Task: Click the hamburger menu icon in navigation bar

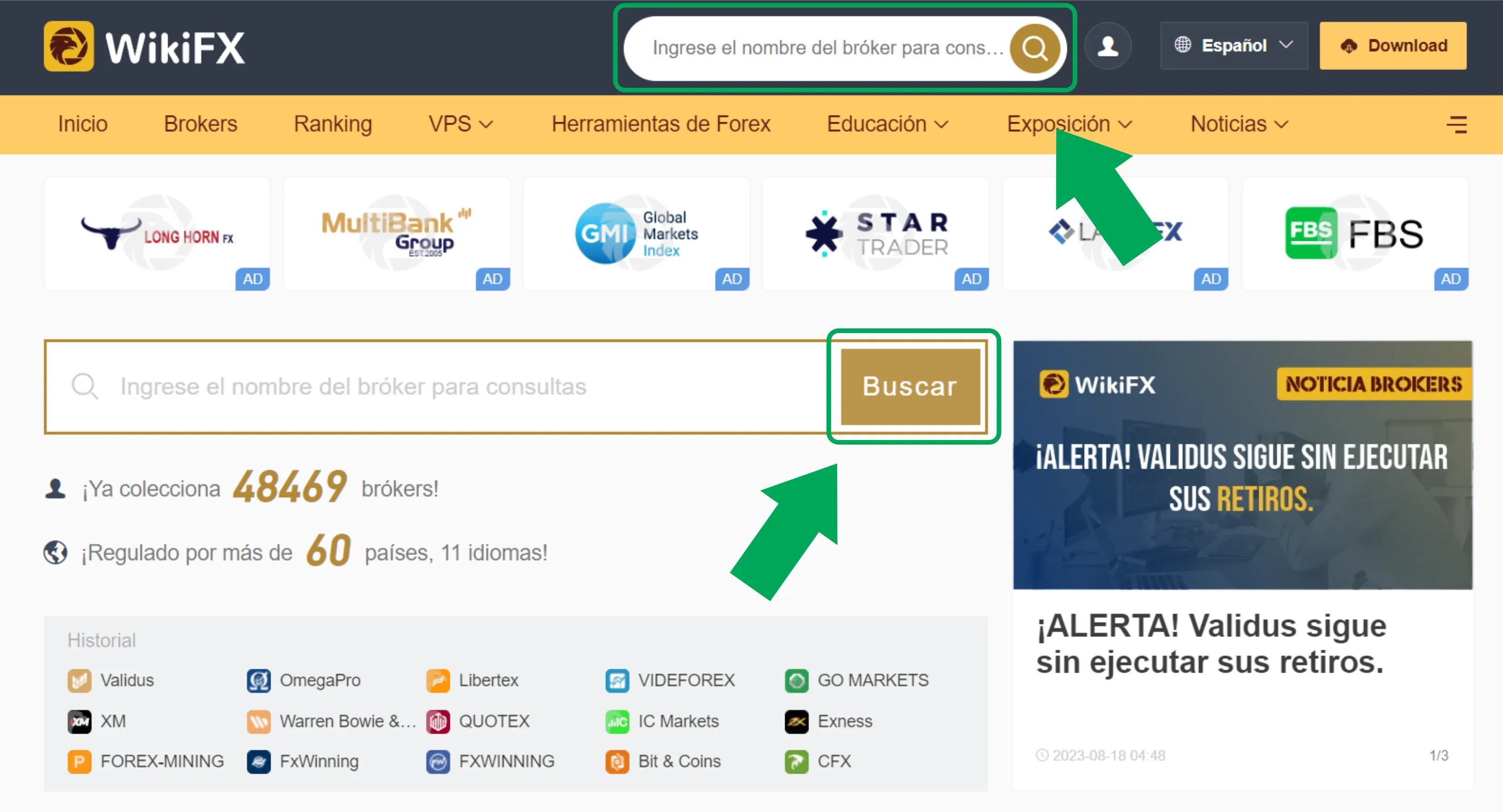Action: 1457,124
